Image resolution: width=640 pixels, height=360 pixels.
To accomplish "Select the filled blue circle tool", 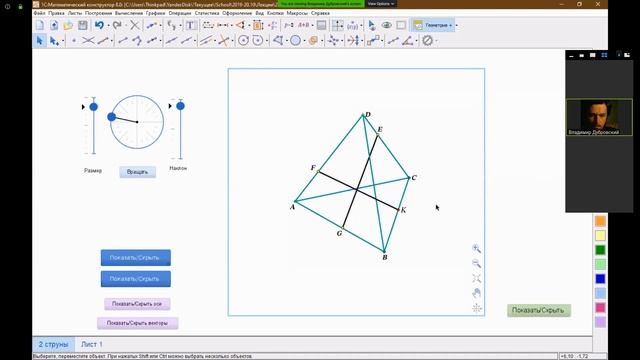I will point(296,40).
